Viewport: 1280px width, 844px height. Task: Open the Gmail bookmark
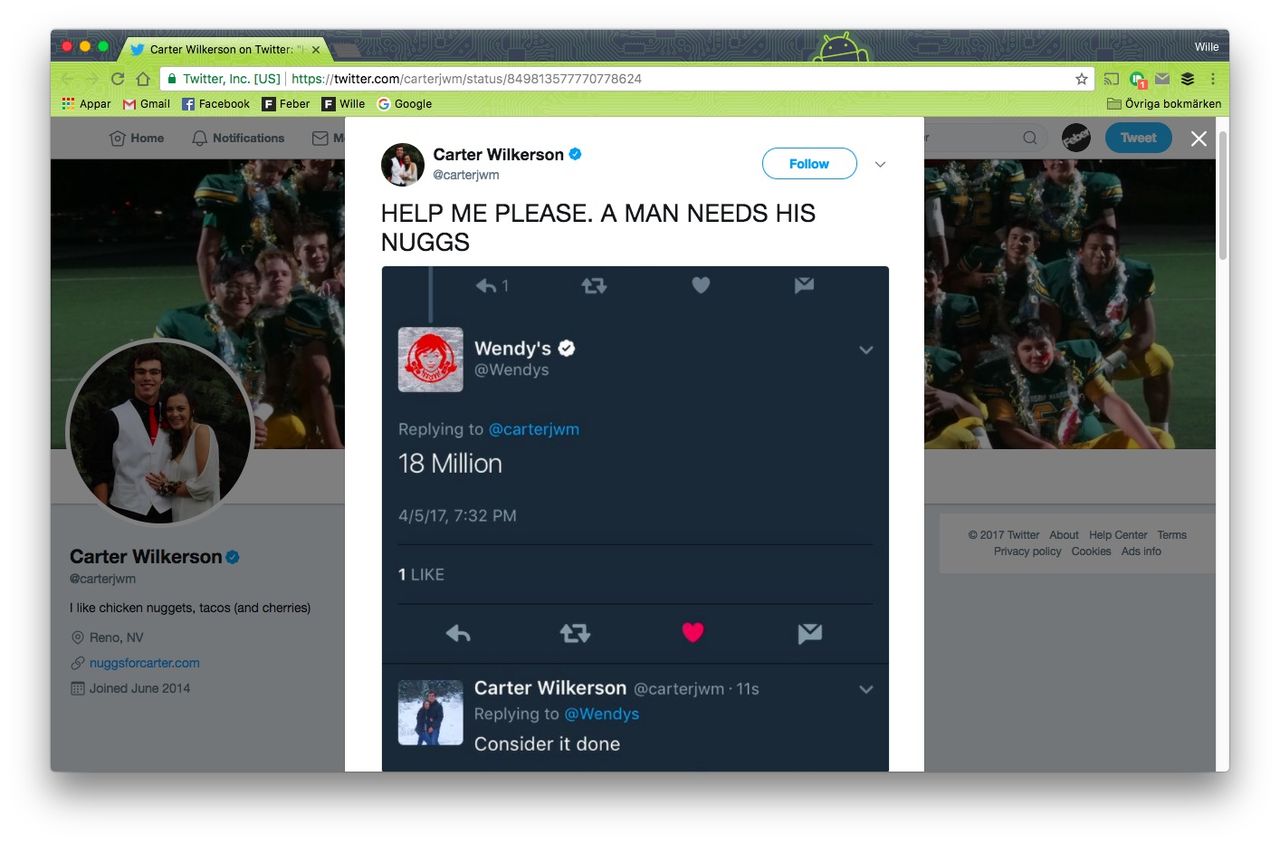point(146,104)
